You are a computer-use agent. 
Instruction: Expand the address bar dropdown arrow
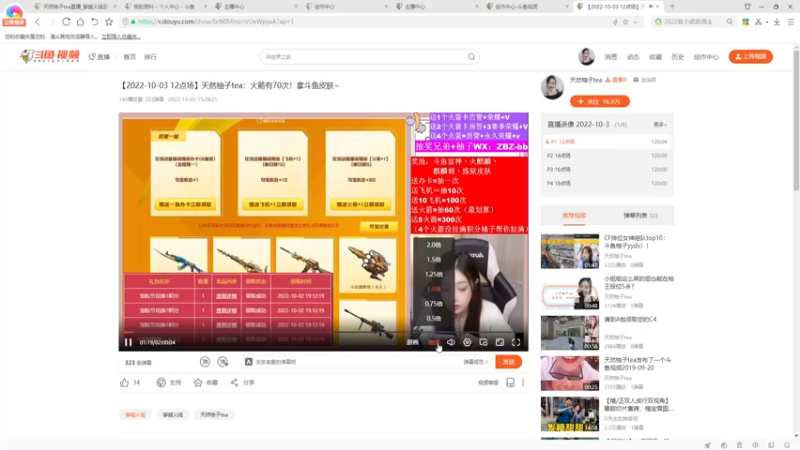(635, 21)
